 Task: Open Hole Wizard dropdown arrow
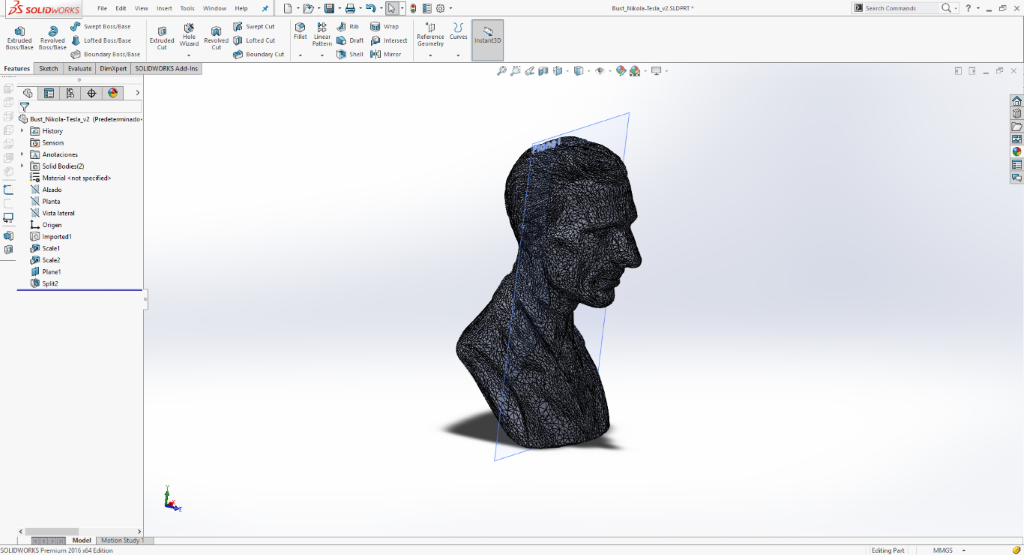point(189,56)
